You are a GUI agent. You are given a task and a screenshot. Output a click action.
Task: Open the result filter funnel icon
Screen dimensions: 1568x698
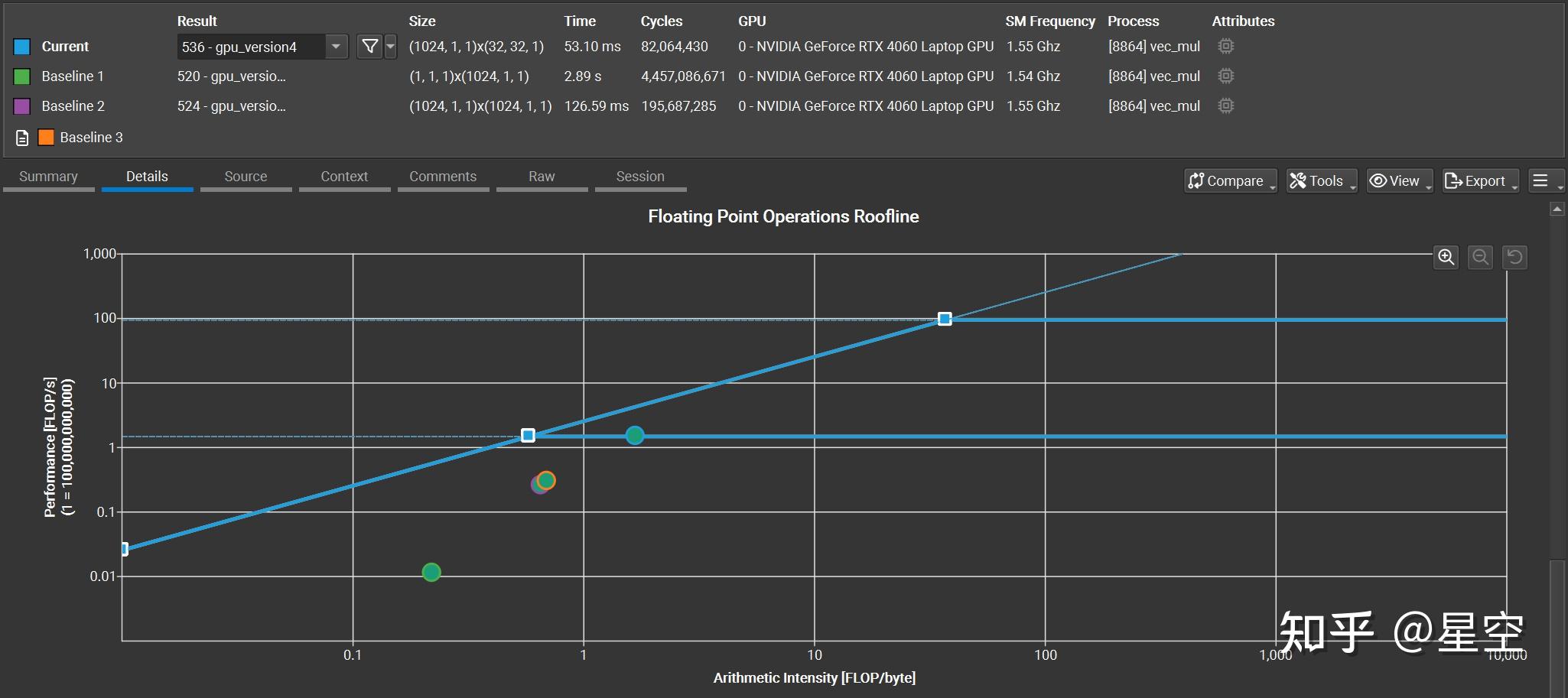(x=370, y=47)
